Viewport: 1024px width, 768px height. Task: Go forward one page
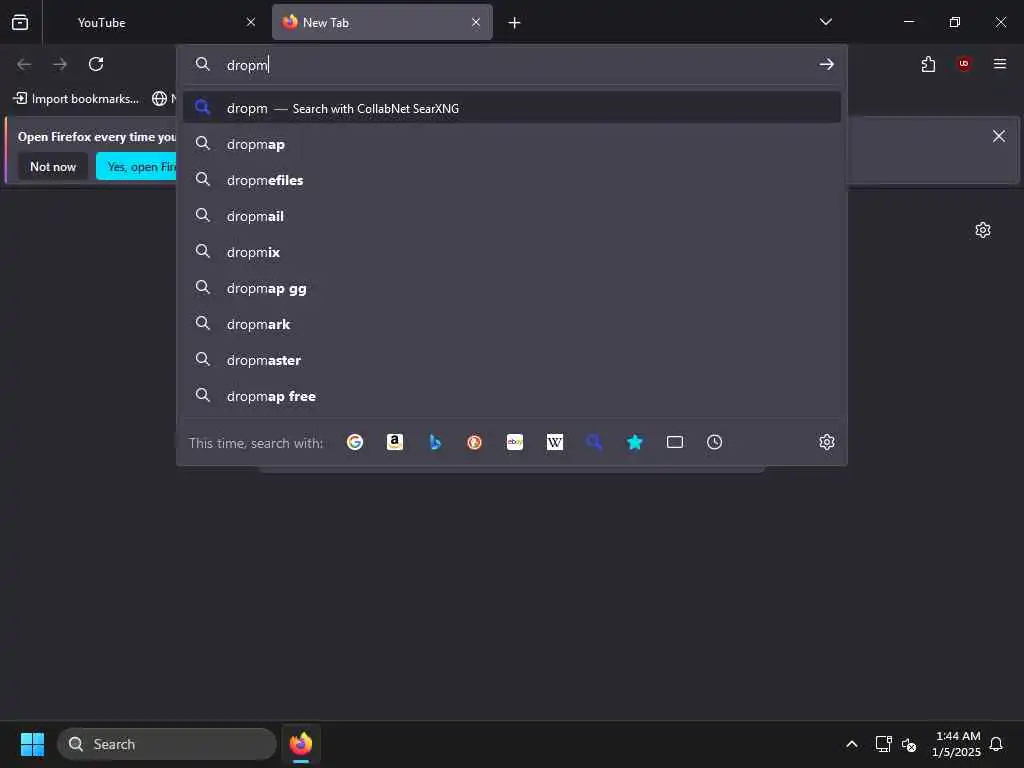coord(60,64)
